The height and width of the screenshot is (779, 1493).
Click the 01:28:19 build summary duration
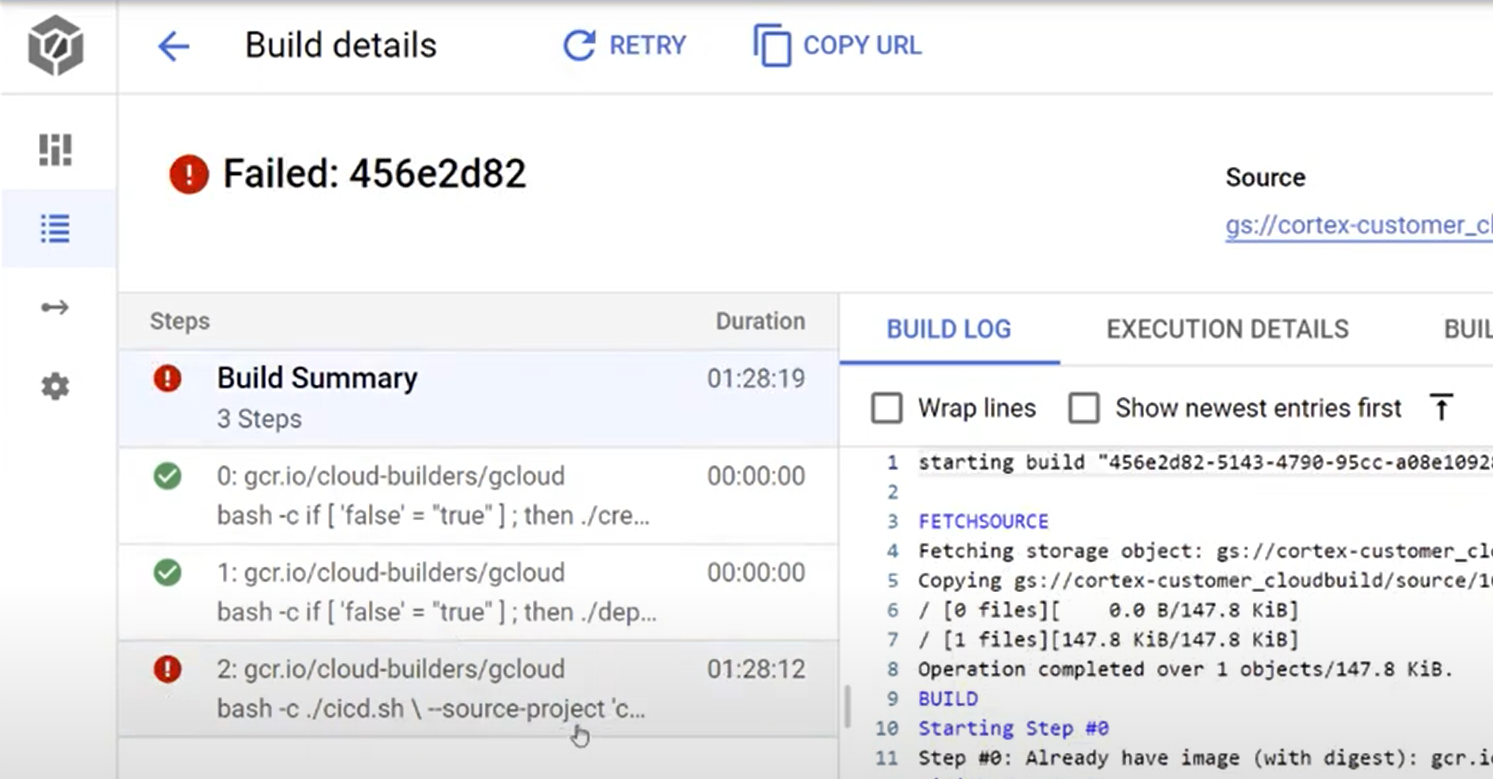[756, 379]
